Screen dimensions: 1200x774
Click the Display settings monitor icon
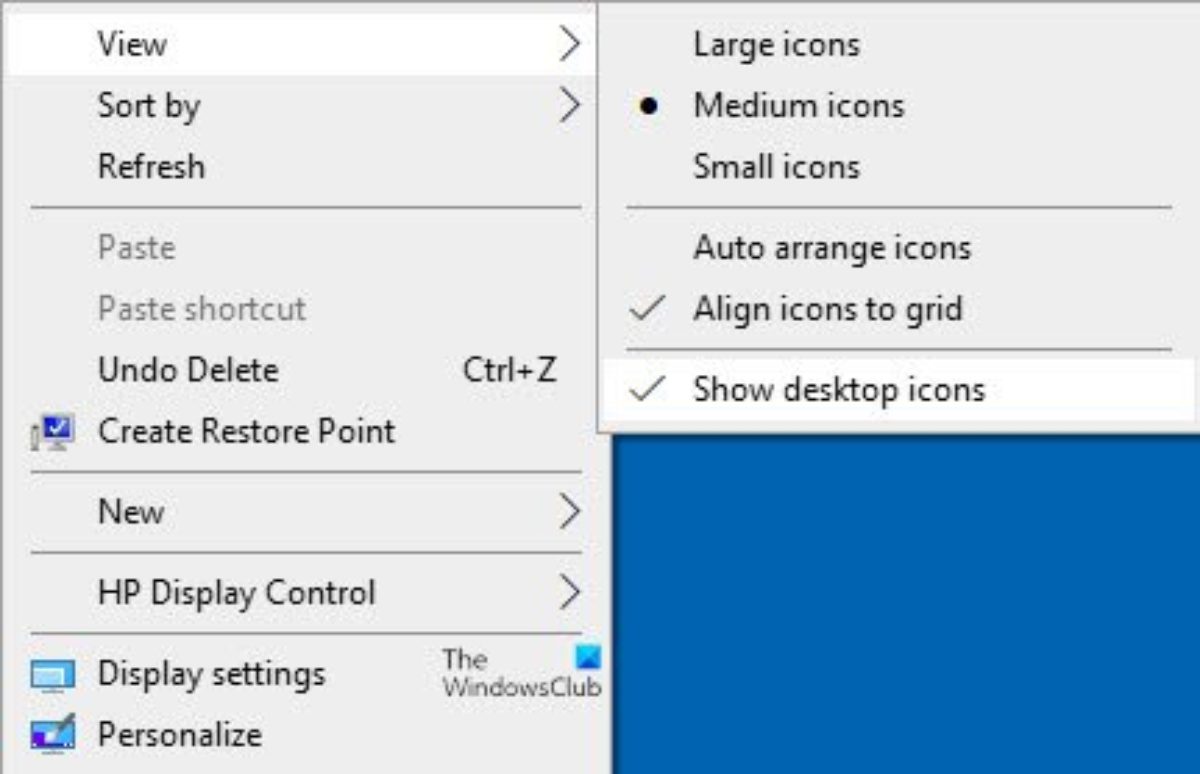point(51,675)
